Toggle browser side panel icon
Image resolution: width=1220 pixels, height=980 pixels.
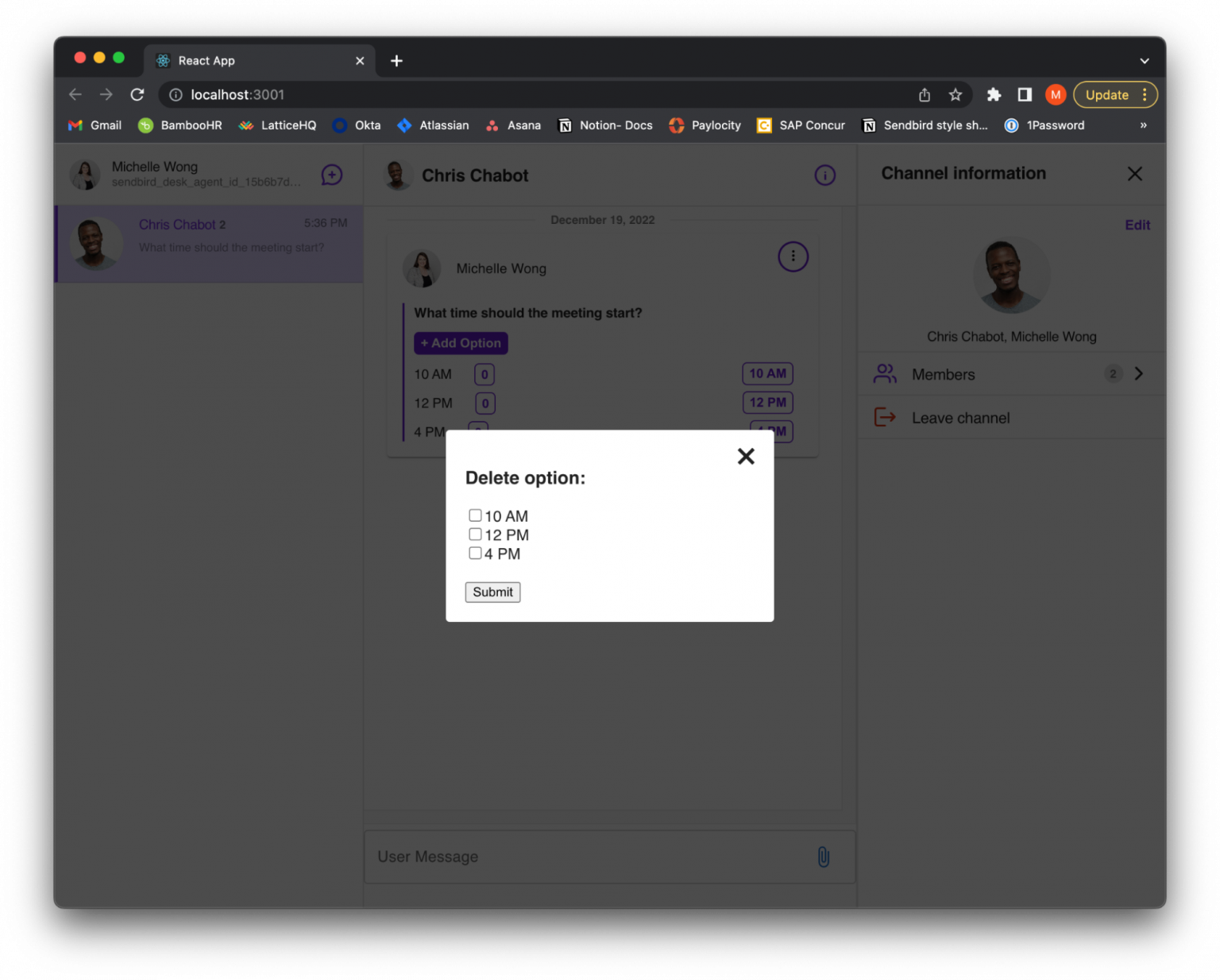coord(1025,95)
